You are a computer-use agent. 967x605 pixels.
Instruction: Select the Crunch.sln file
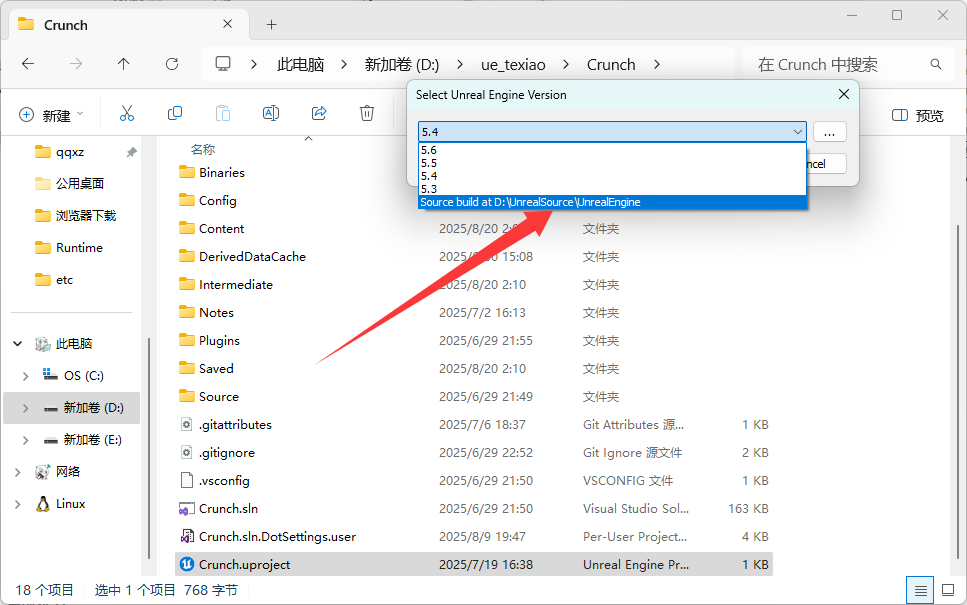point(474,509)
